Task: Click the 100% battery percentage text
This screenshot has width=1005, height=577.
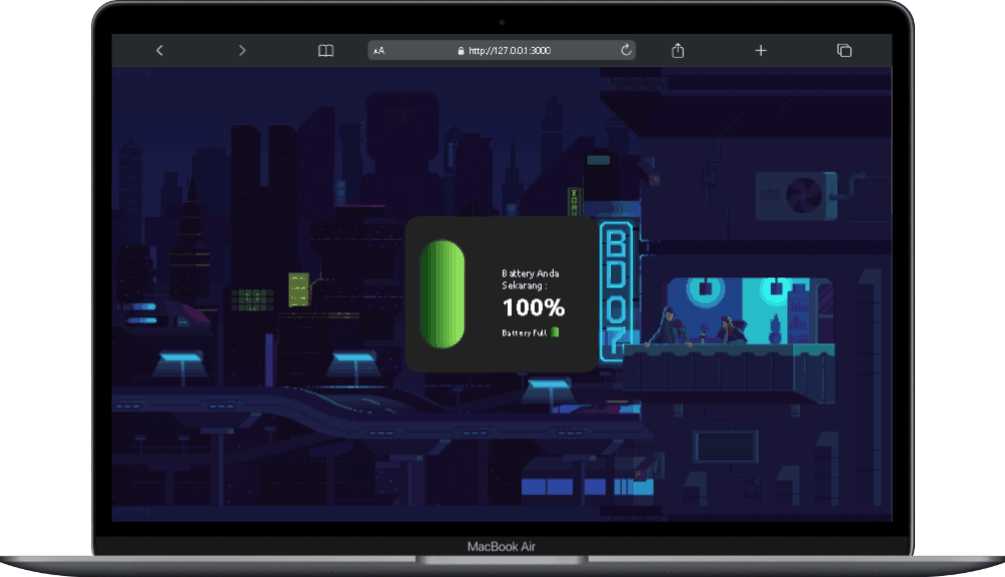Action: [x=533, y=308]
